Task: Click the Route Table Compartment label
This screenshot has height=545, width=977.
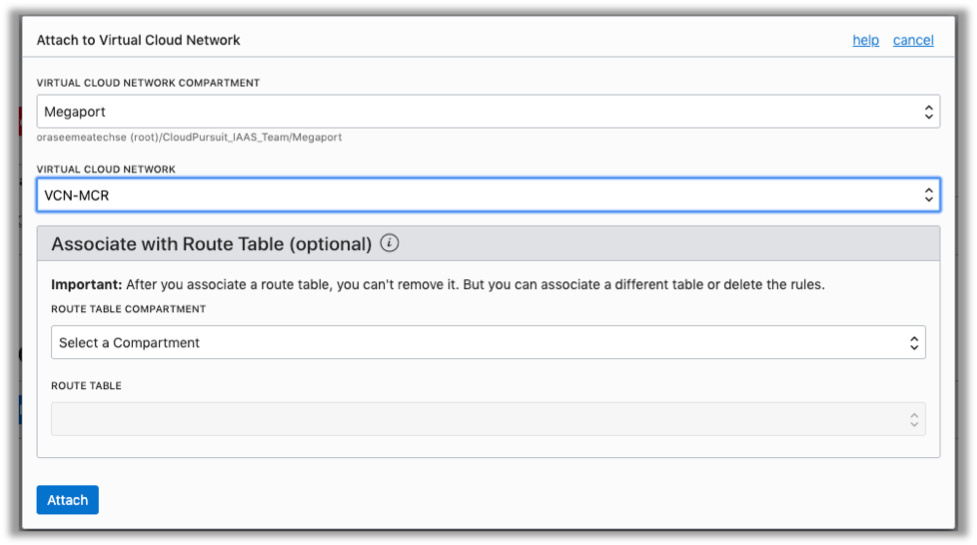Action: (x=129, y=309)
